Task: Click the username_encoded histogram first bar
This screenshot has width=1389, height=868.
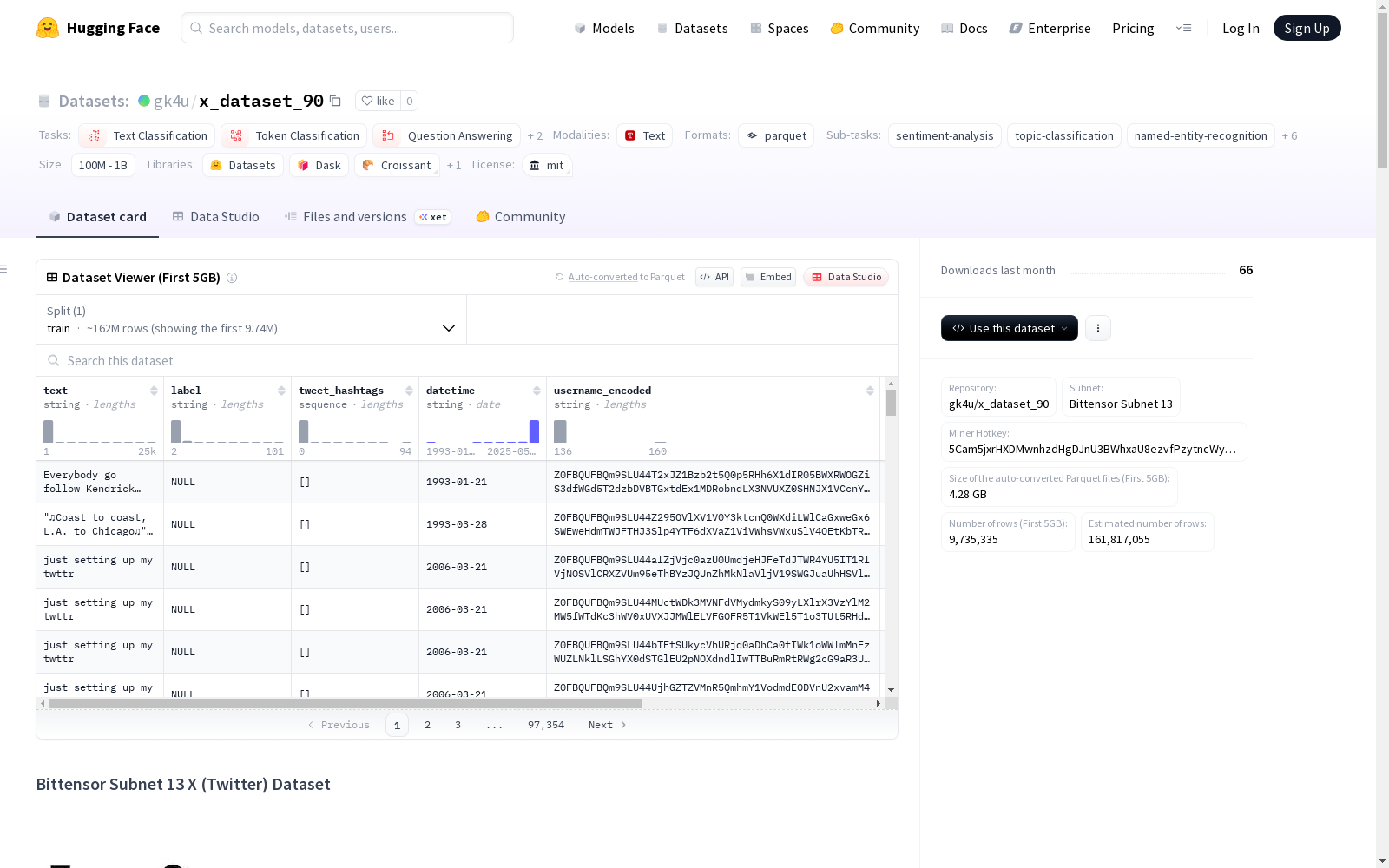Action: (x=560, y=431)
